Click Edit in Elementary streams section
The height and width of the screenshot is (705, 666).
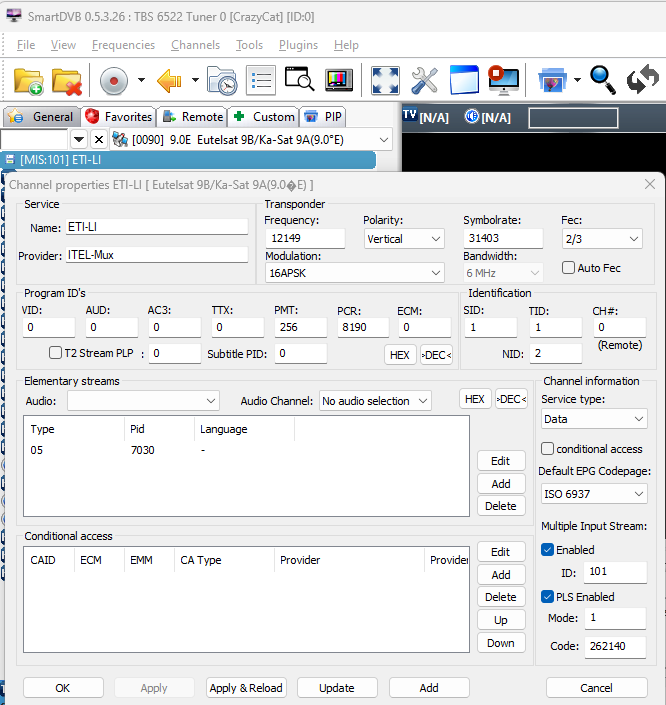[x=501, y=461]
